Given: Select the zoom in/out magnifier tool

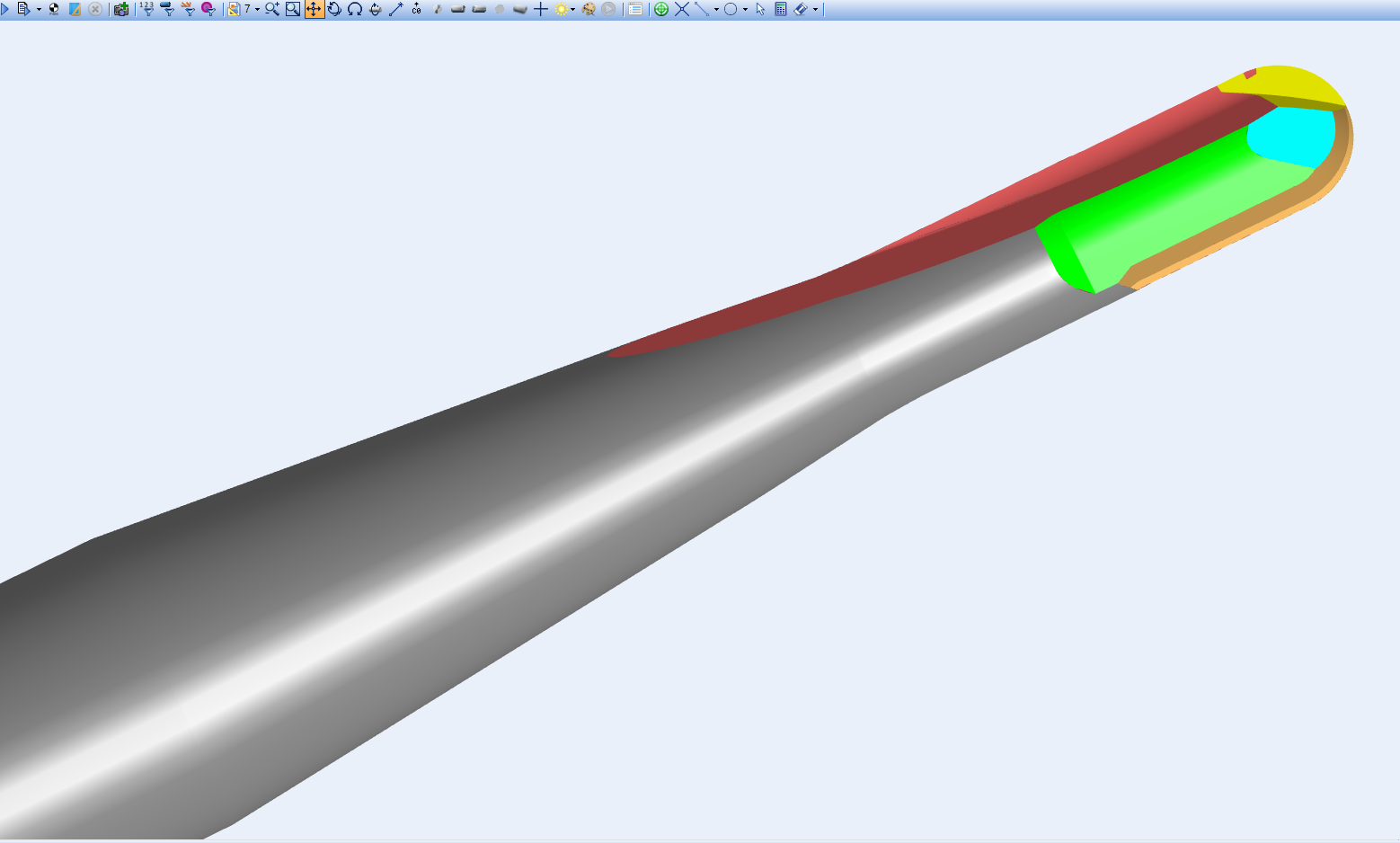Looking at the screenshot, I should (271, 9).
